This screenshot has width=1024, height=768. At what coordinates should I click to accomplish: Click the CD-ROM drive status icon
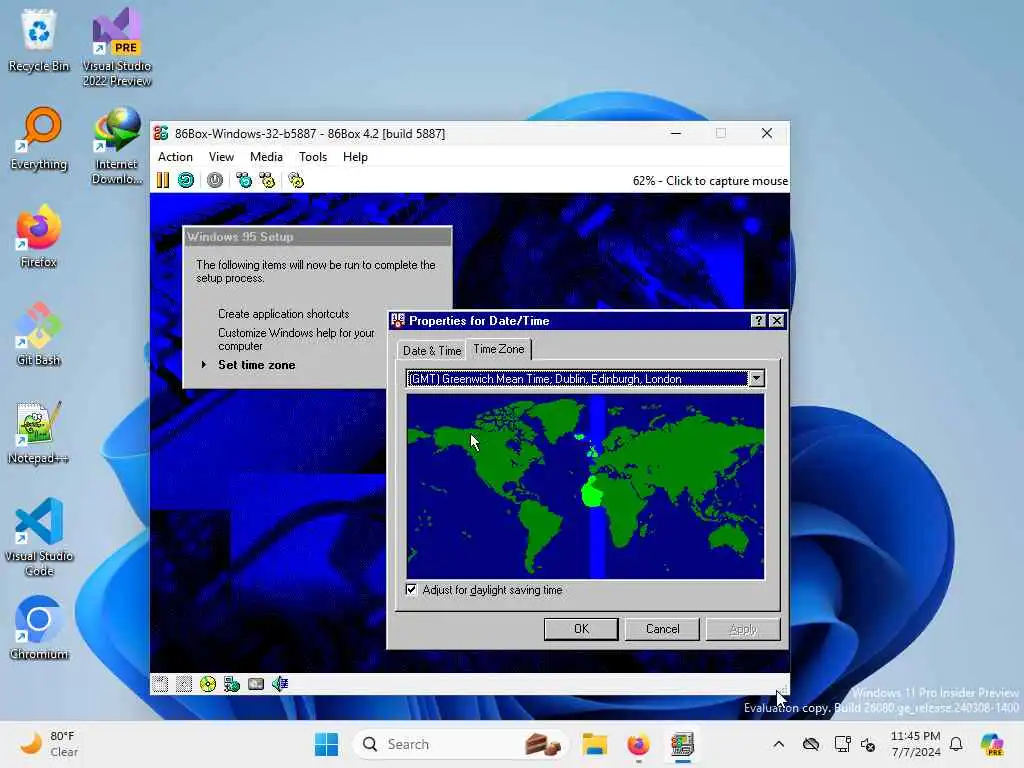[x=208, y=684]
